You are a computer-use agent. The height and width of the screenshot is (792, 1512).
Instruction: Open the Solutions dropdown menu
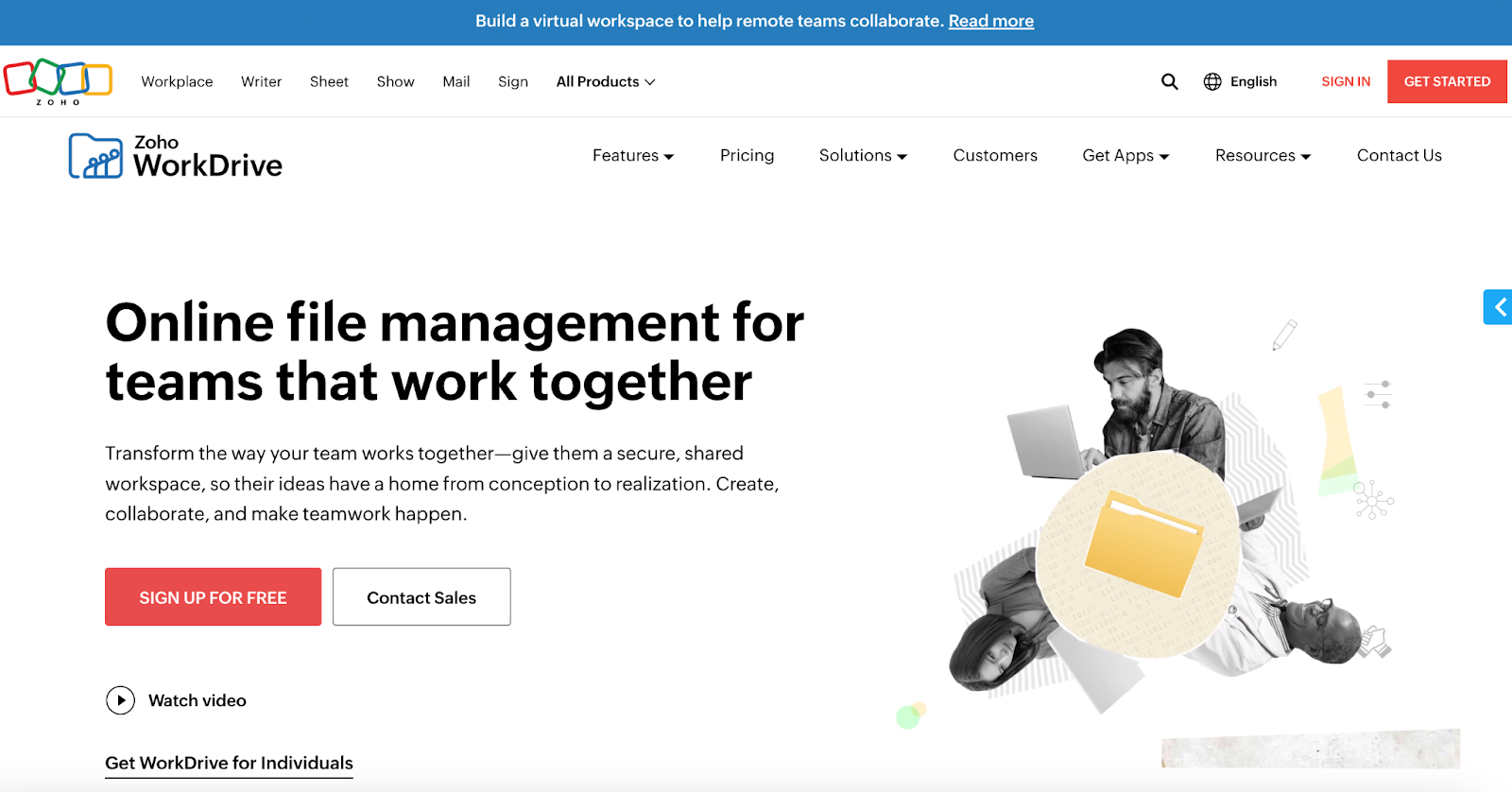tap(863, 156)
